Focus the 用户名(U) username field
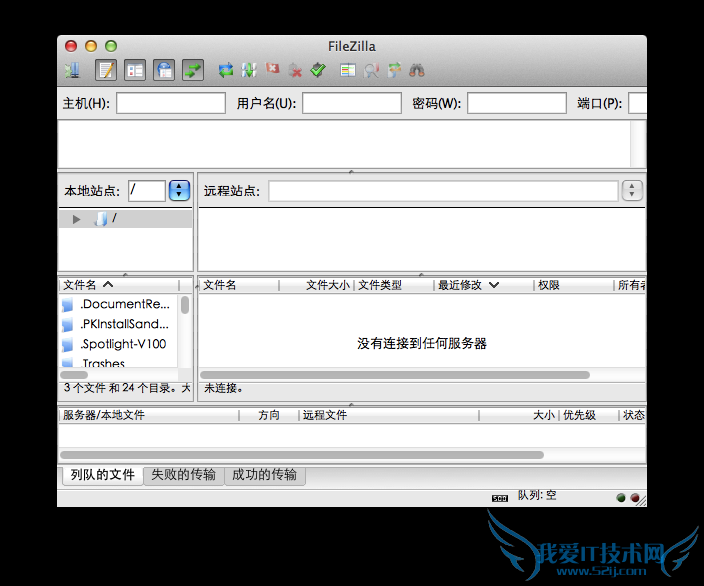Screen dimensions: 704x586 [352, 103]
